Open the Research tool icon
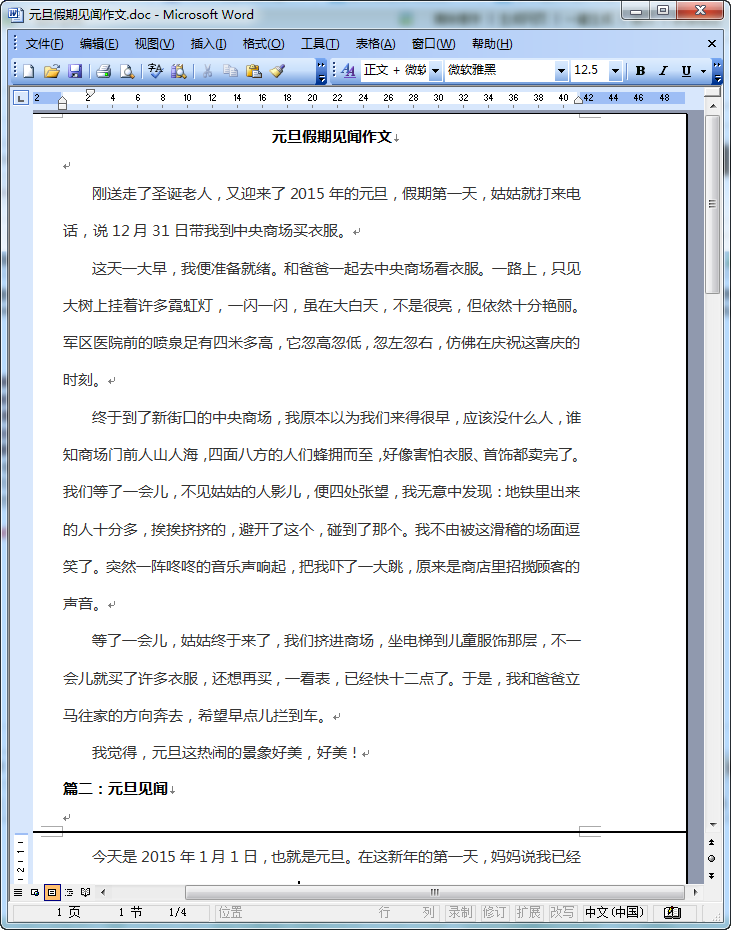 pyautogui.click(x=179, y=71)
